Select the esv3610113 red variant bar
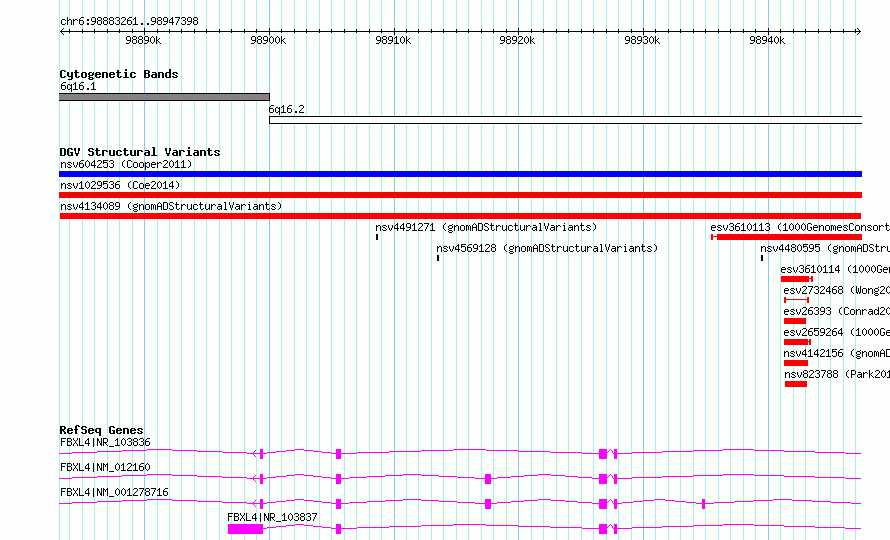Image resolution: width=890 pixels, height=540 pixels. (787, 237)
